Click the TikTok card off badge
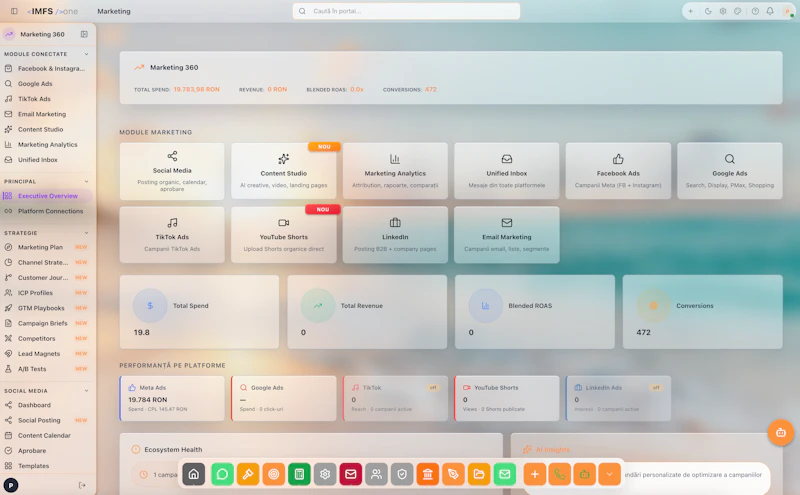The image size is (800, 495). [x=433, y=388]
